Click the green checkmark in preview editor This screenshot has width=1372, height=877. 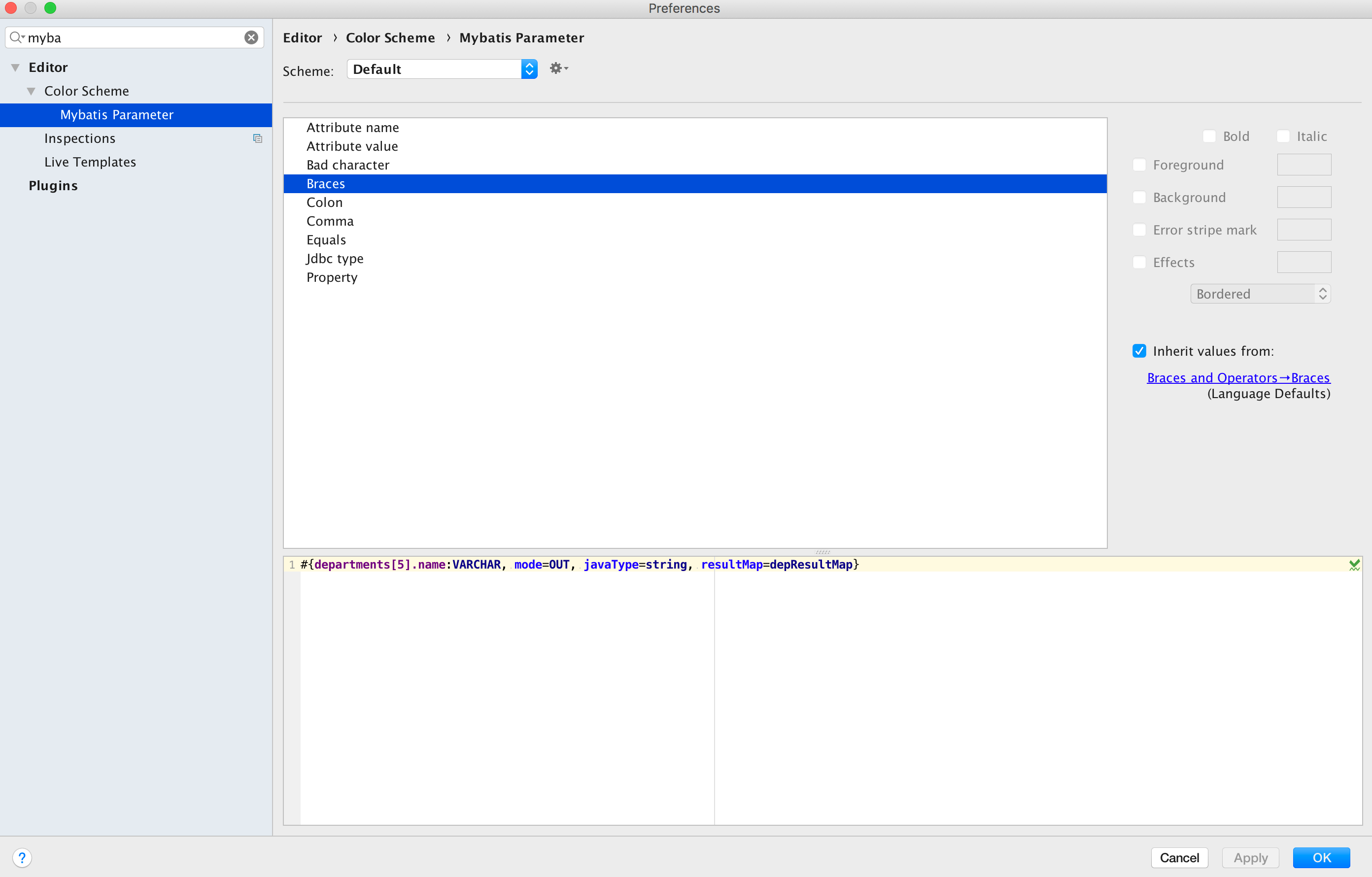coord(1354,564)
